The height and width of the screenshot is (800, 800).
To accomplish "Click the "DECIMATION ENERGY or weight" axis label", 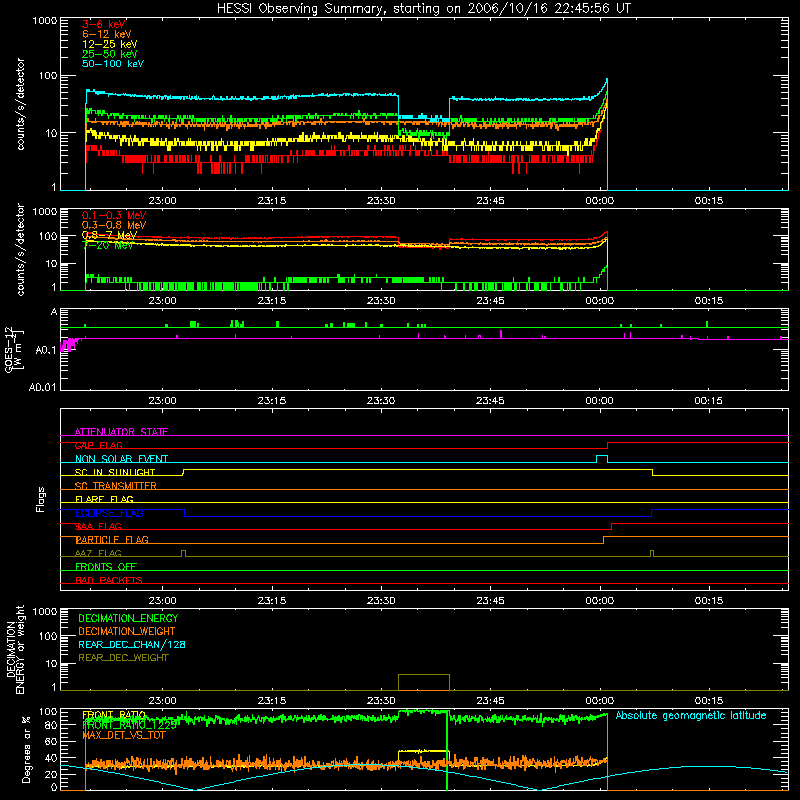I will 15,649.
